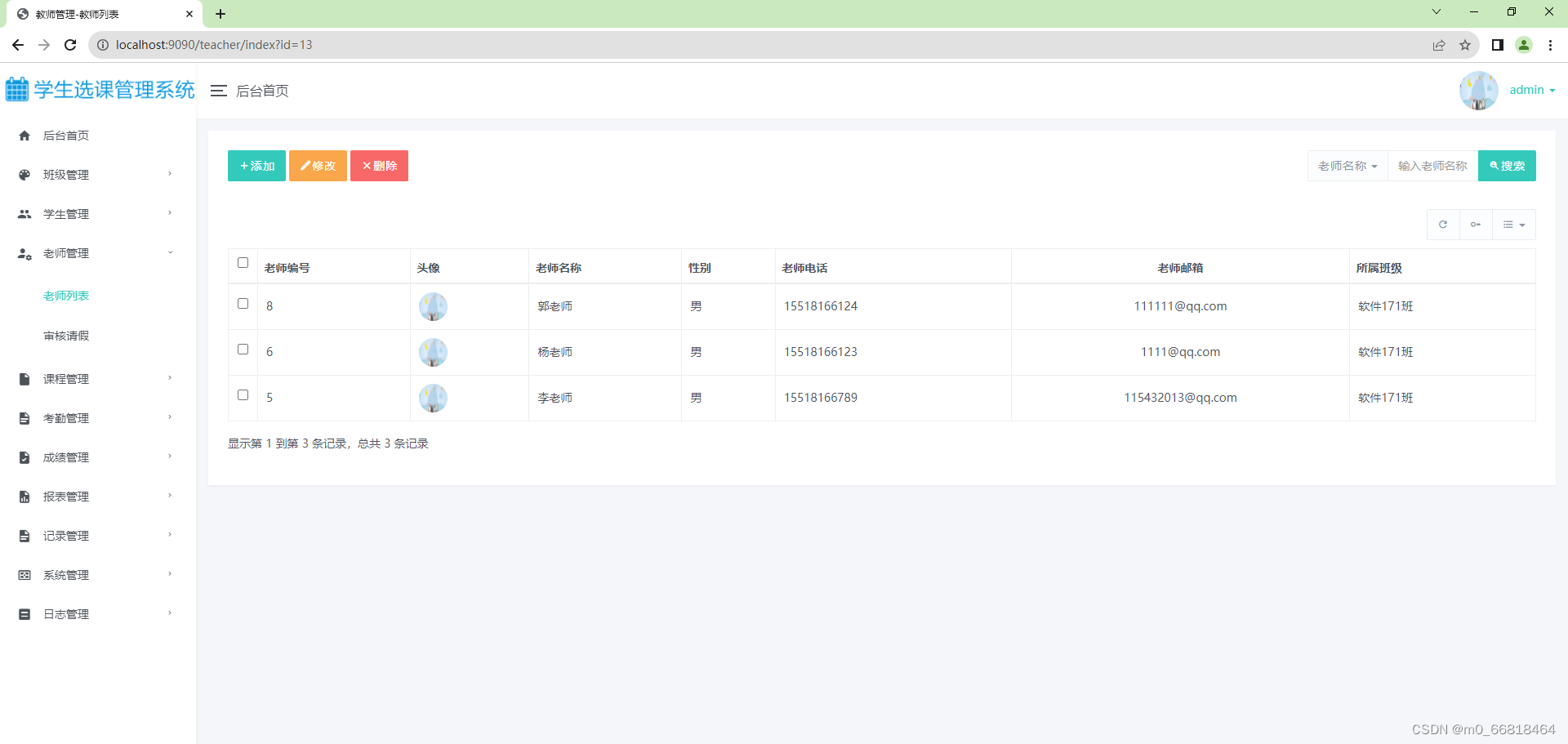
Task: Switch to the 审核请假 menu item
Action: tap(65, 335)
